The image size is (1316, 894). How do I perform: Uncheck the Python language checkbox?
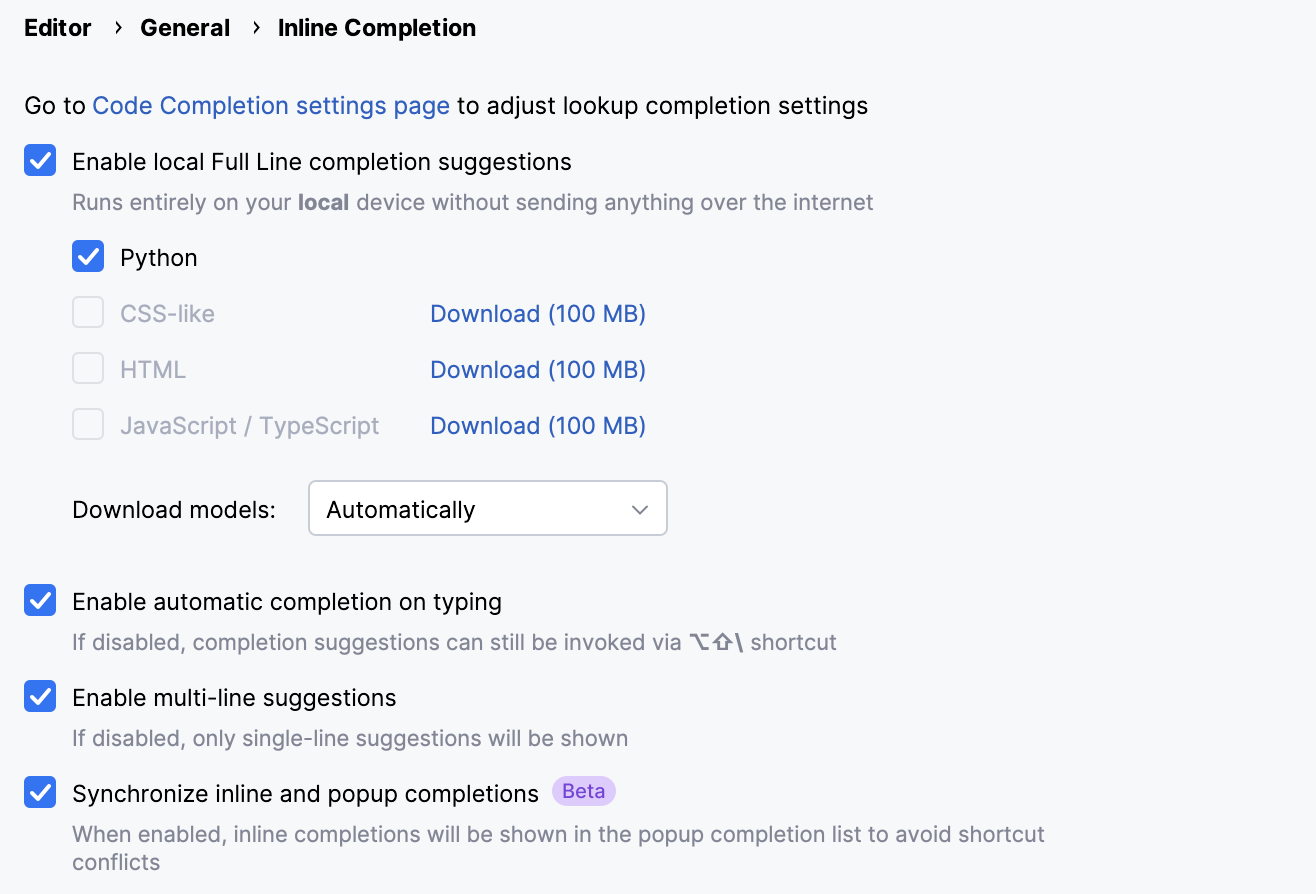87,256
